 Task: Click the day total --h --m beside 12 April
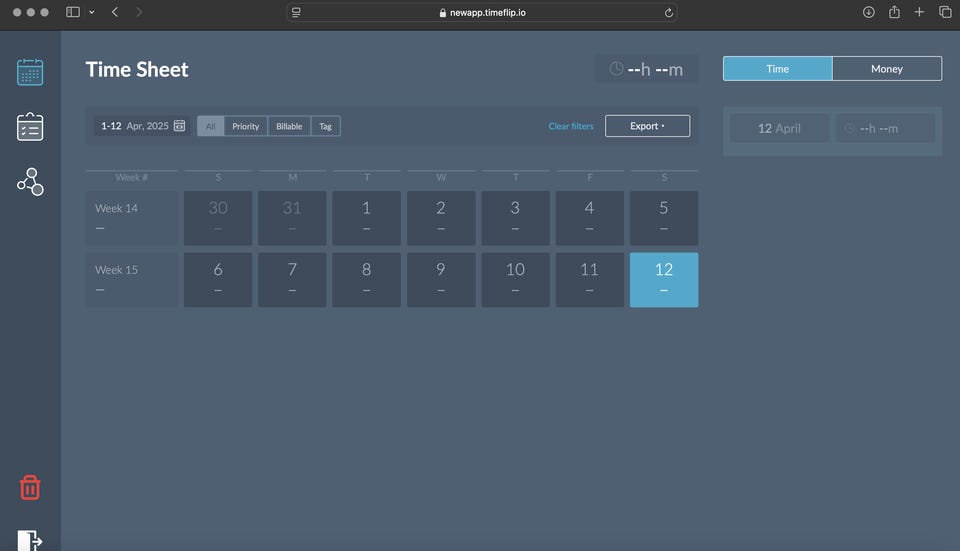coord(885,128)
